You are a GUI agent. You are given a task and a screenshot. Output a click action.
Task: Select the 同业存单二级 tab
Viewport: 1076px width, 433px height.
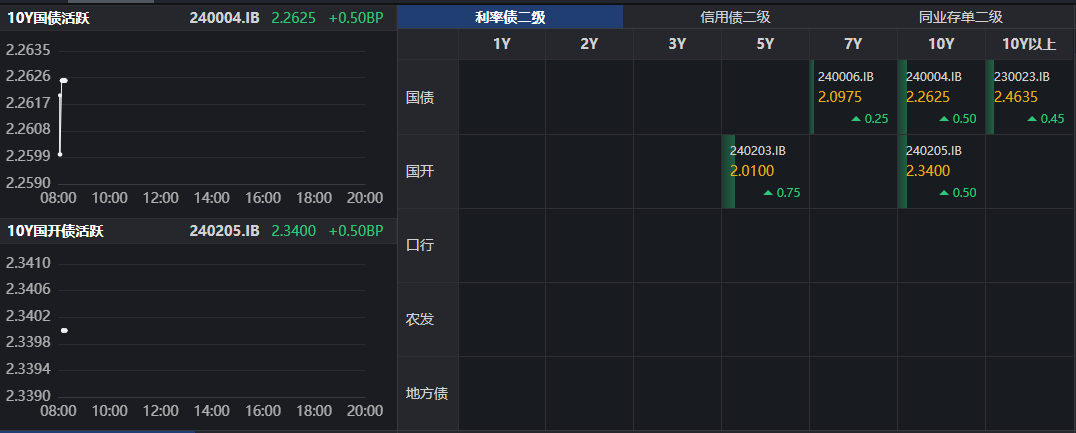coord(960,17)
